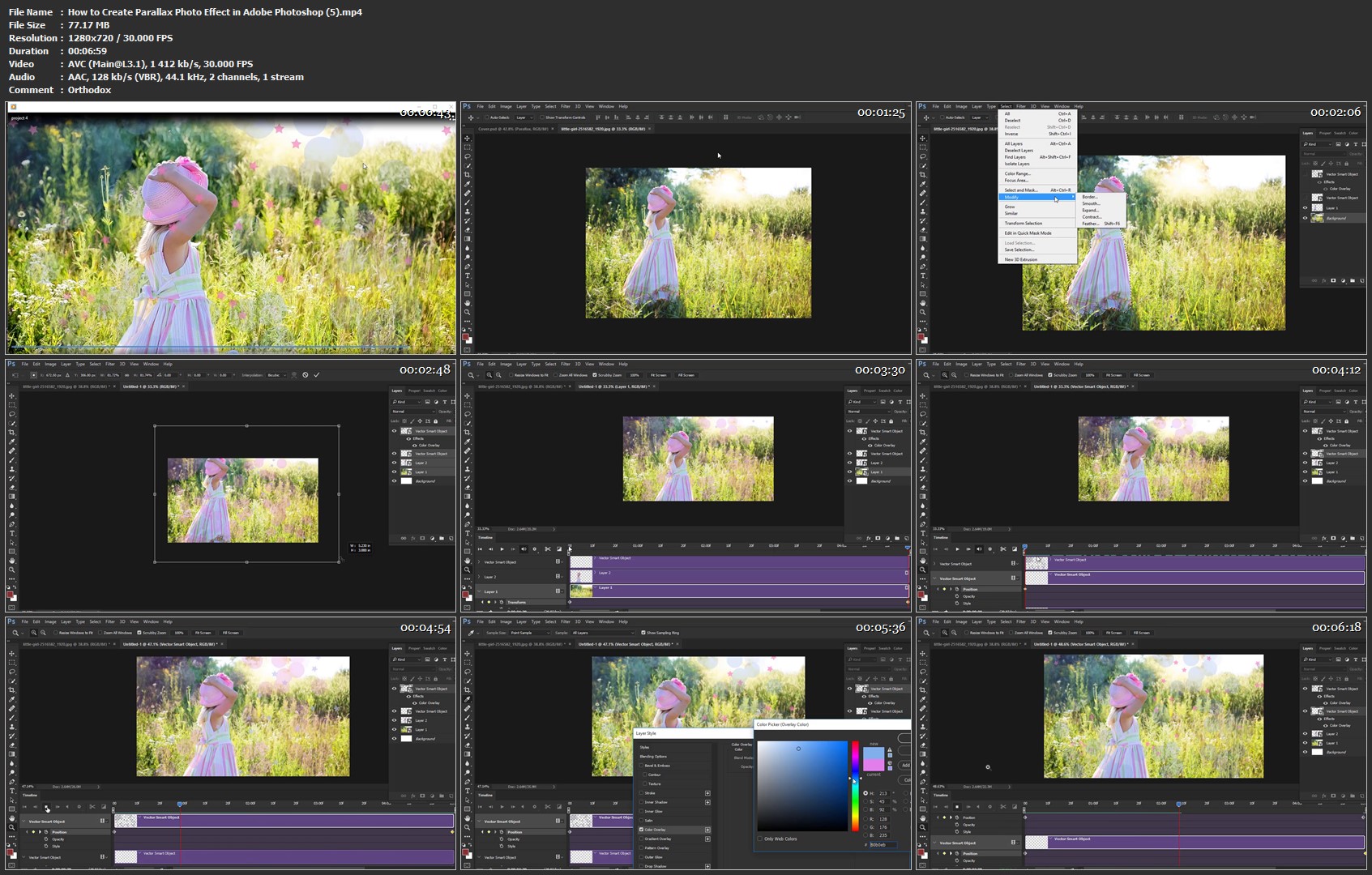Image resolution: width=1372 pixels, height=875 pixels.
Task: Click the Ps logo in the 00:01:25 frame
Action: (x=467, y=106)
